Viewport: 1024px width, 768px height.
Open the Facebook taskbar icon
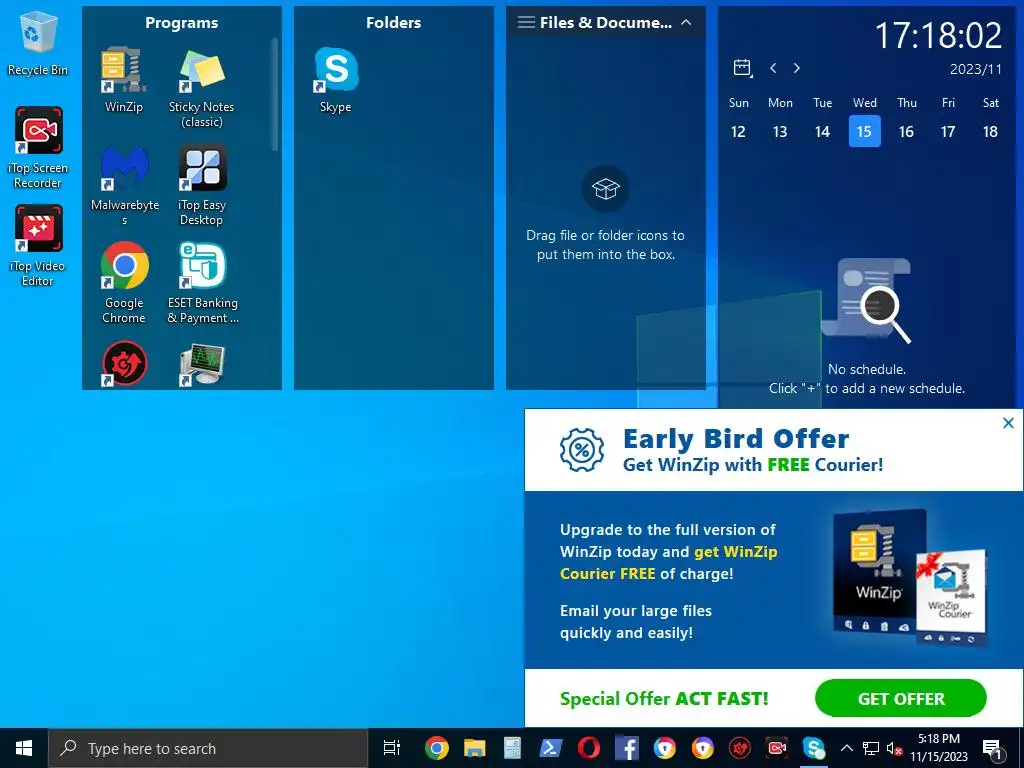point(626,748)
